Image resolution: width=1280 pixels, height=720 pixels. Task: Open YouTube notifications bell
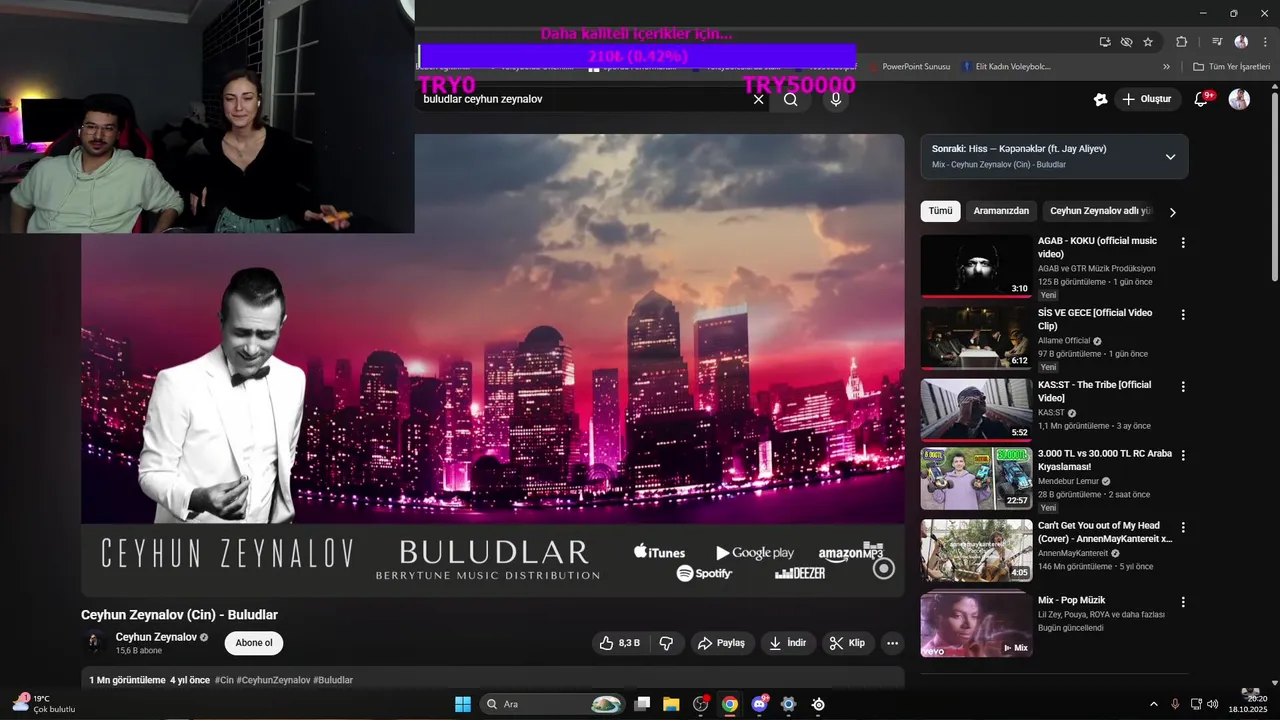click(x=1202, y=99)
